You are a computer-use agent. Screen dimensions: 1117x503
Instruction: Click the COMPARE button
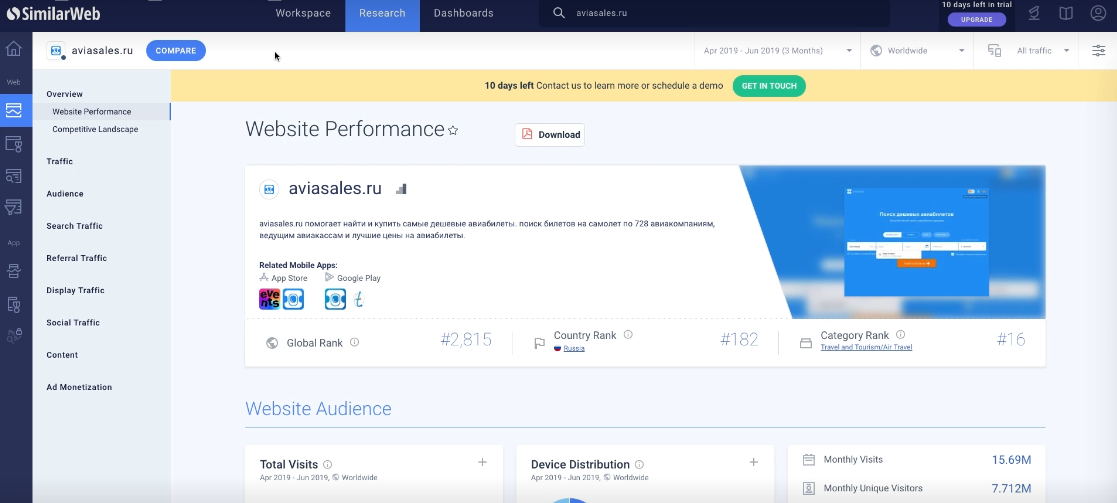tap(176, 51)
